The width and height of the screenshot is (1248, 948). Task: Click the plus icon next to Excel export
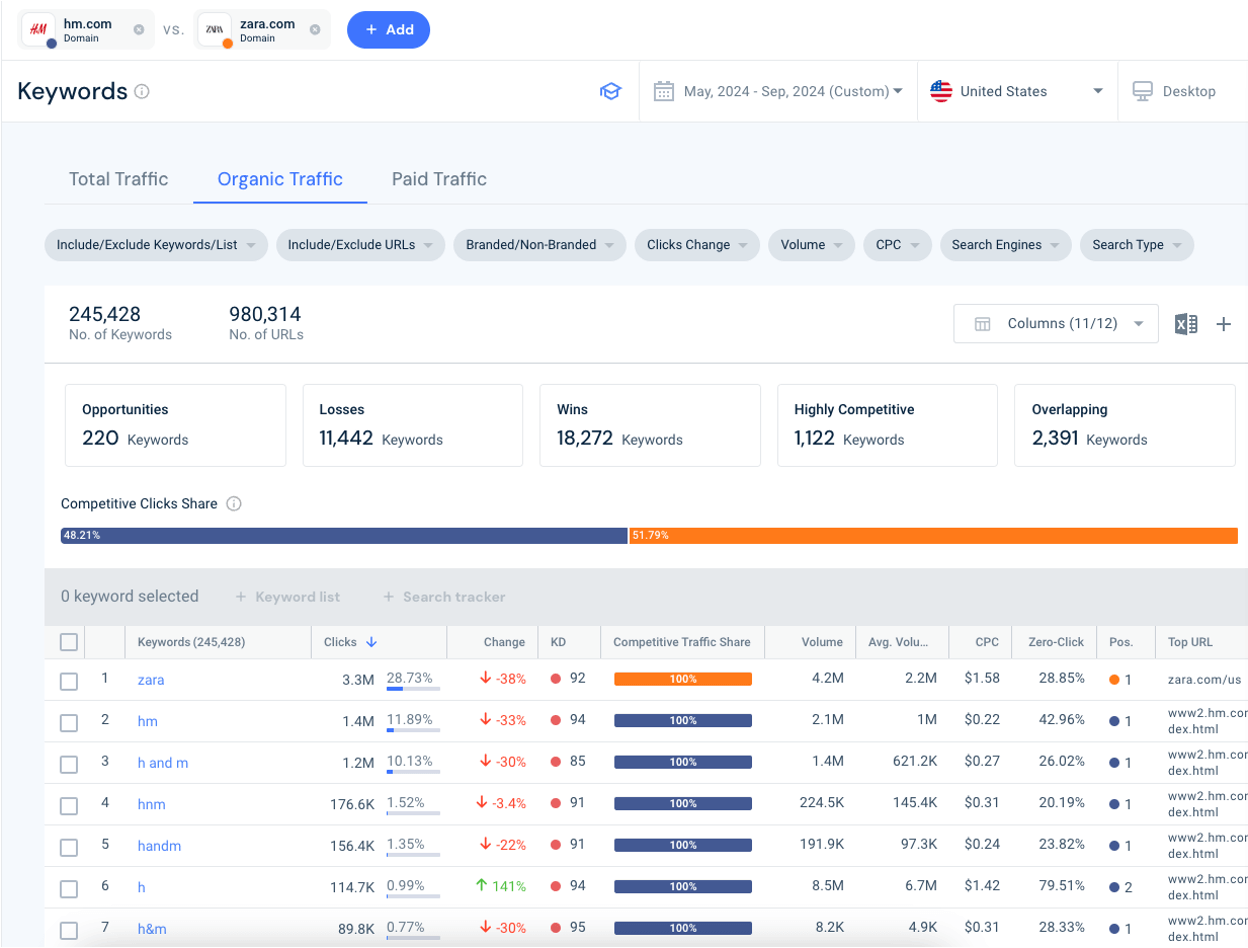(1225, 323)
